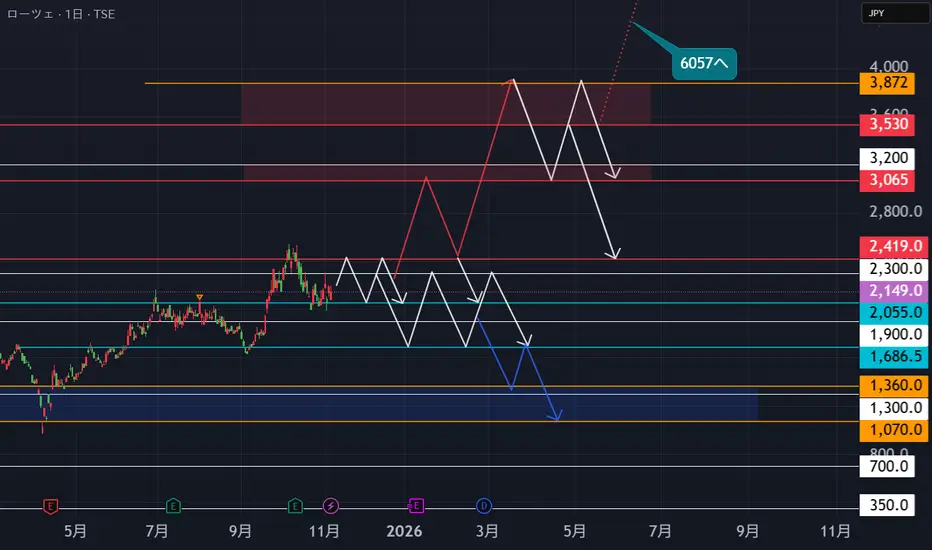Click the 2026 label on time axis

click(404, 531)
